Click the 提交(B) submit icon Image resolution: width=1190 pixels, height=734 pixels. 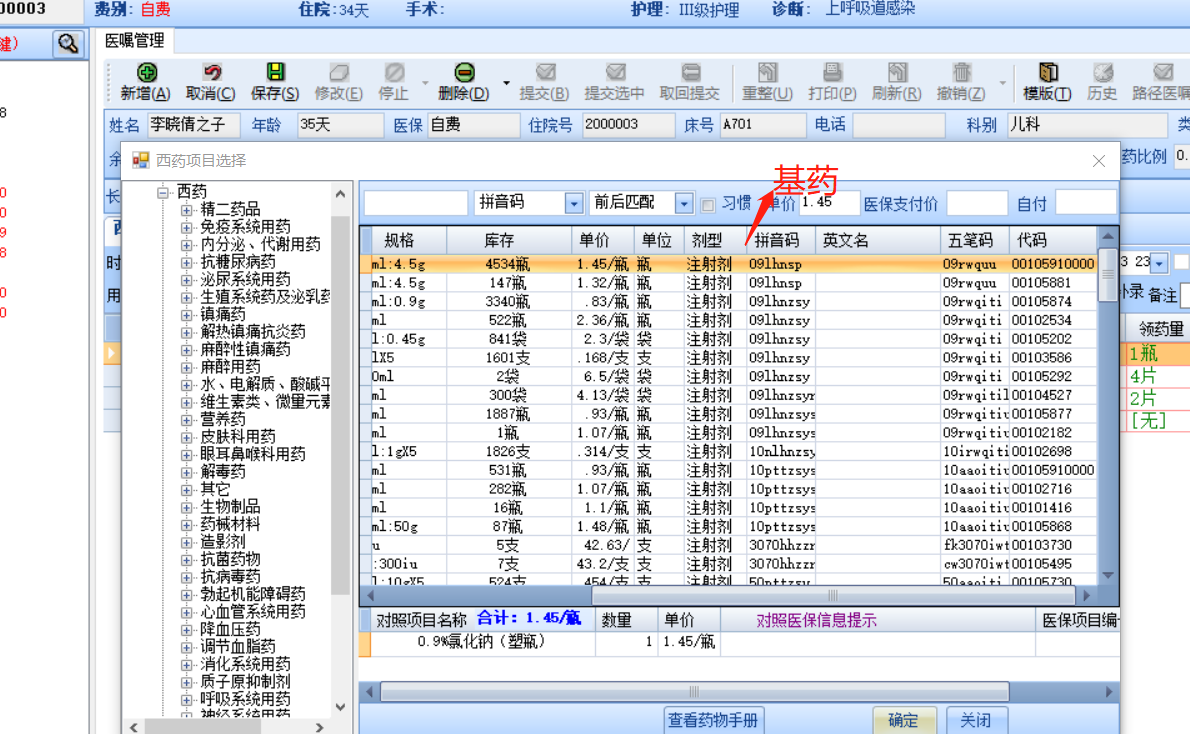[x=545, y=73]
